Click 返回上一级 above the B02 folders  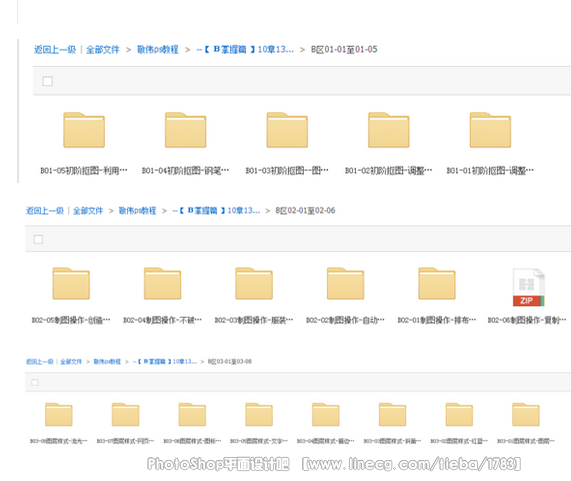point(45,210)
